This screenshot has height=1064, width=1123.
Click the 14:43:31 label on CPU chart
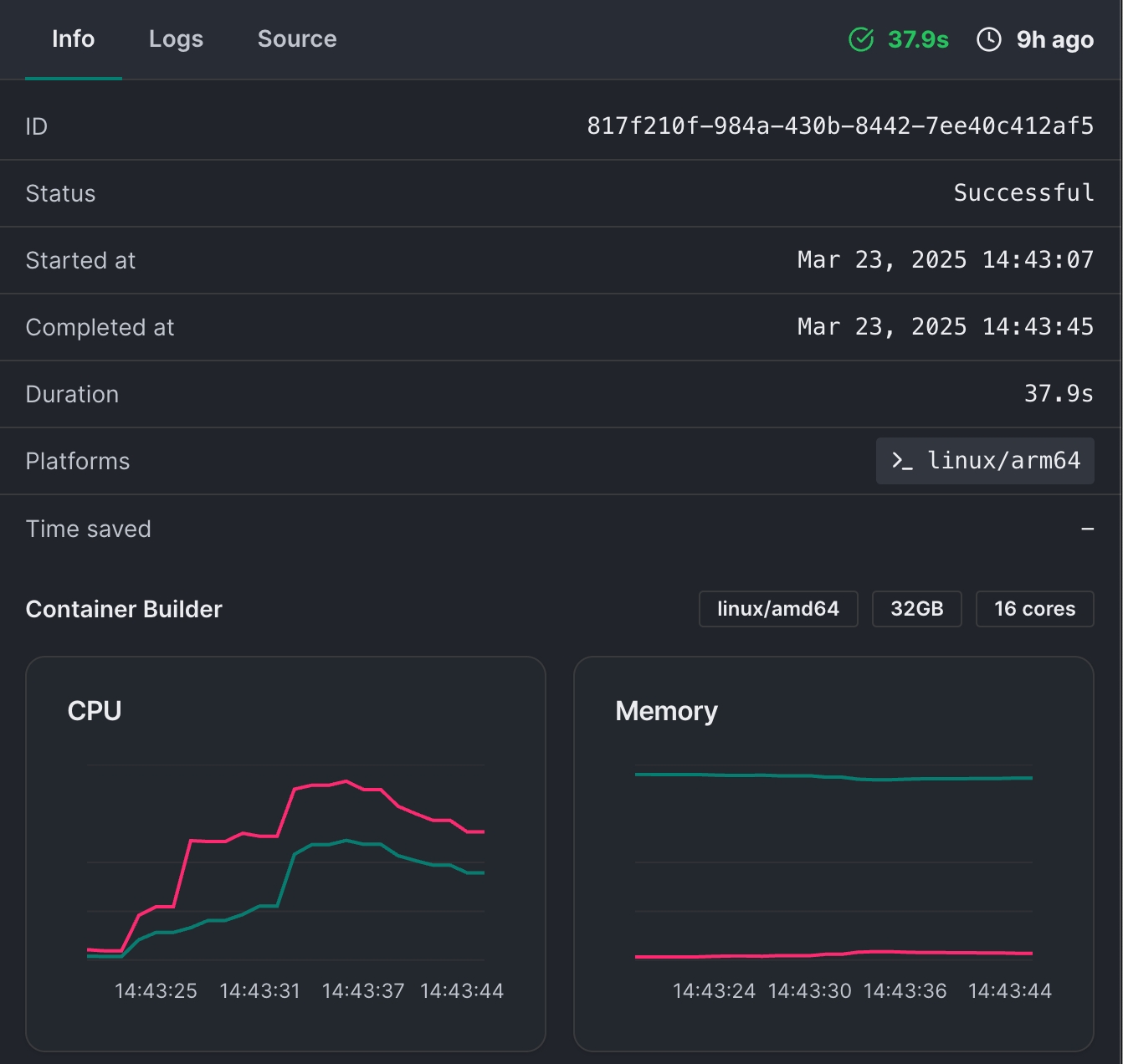[x=259, y=991]
